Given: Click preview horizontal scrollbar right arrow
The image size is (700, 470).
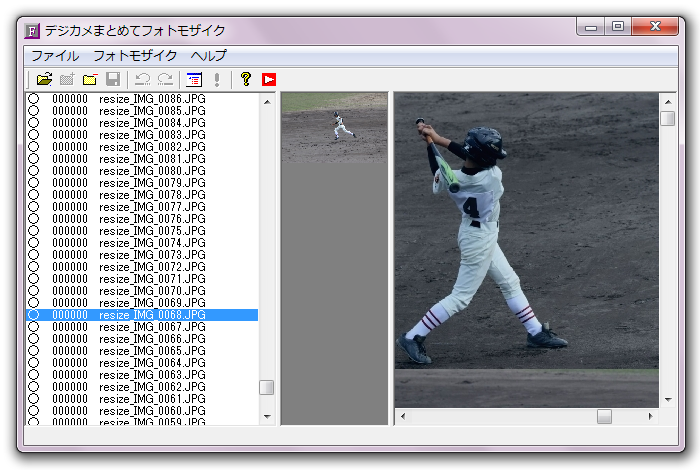Looking at the screenshot, I should pyautogui.click(x=650, y=416).
